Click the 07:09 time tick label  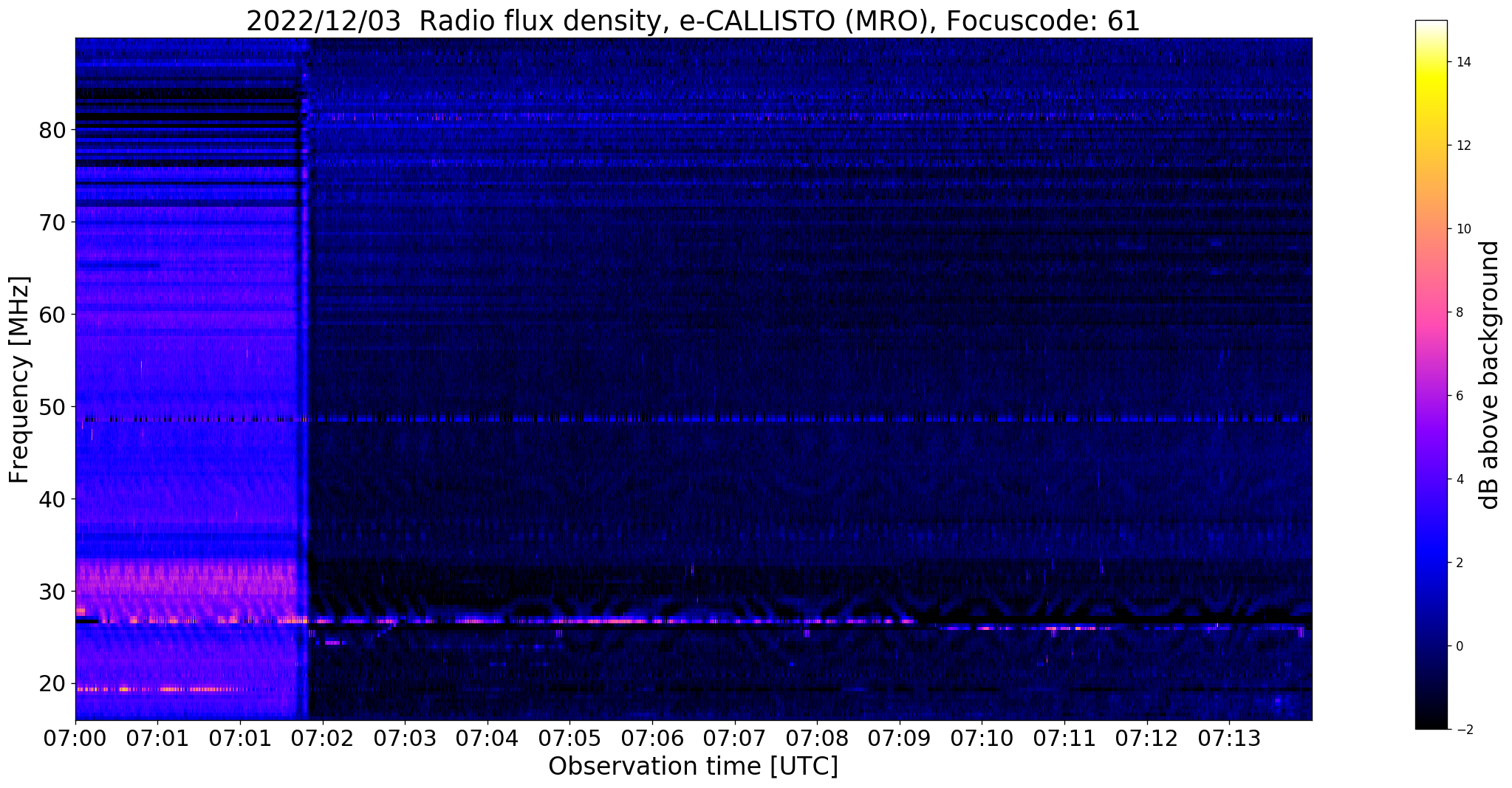900,739
